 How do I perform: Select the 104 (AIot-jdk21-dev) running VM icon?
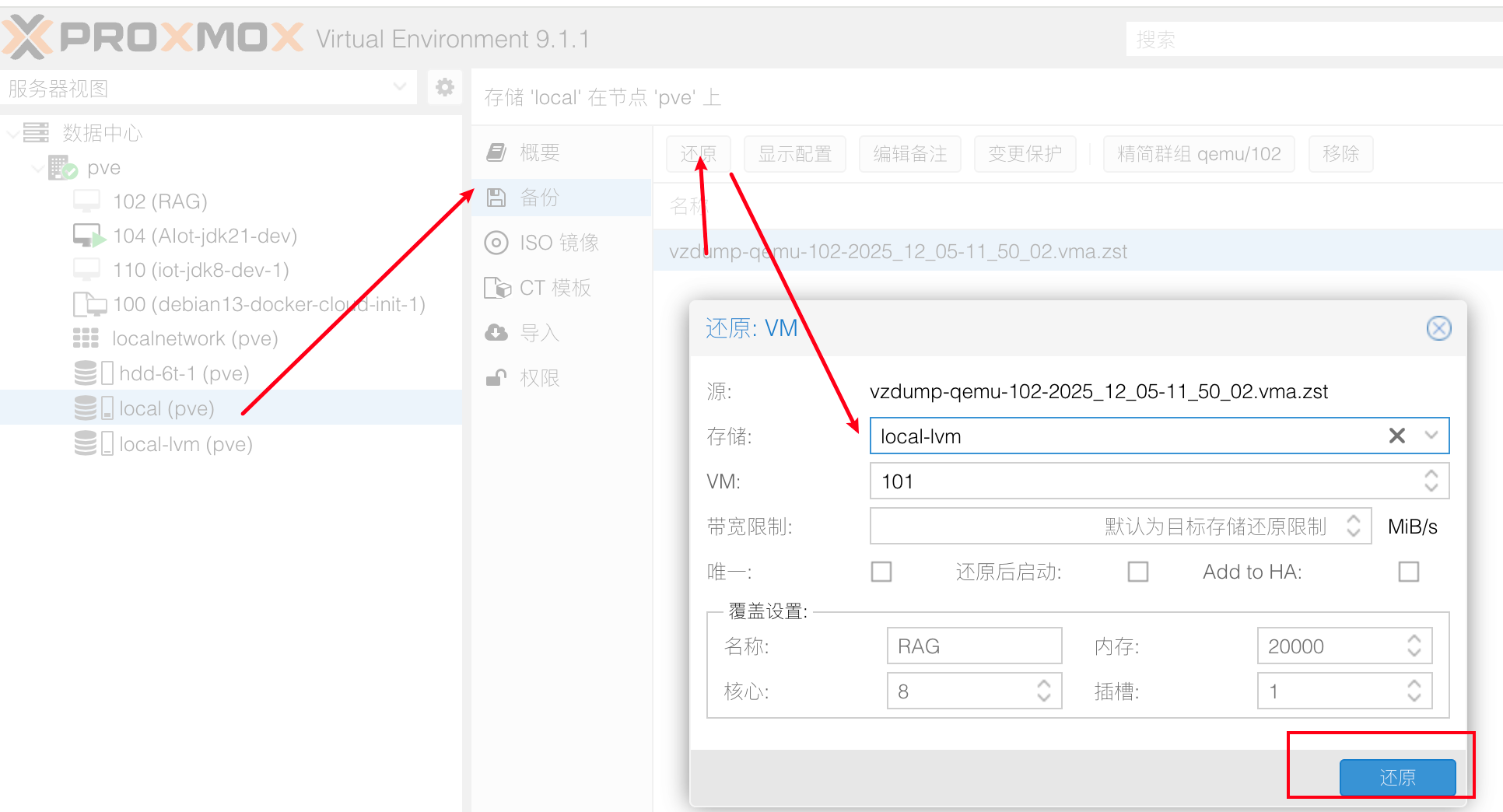pos(88,236)
